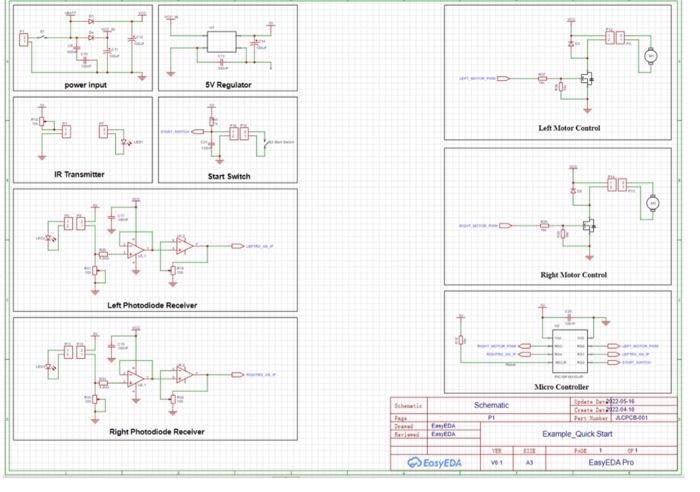
Task: Select the LEFT_MOTOR_PWM net port in Left Motor Control
Action: click(503, 79)
